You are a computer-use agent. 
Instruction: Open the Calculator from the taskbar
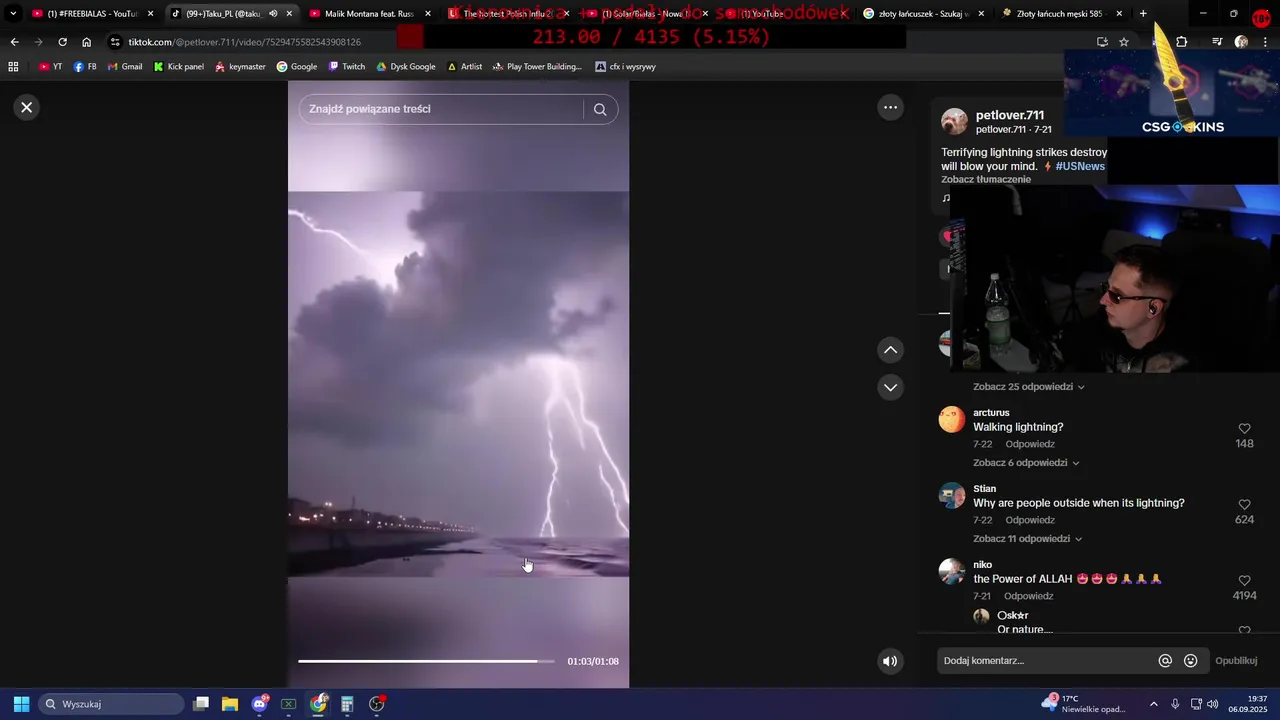coord(347,704)
